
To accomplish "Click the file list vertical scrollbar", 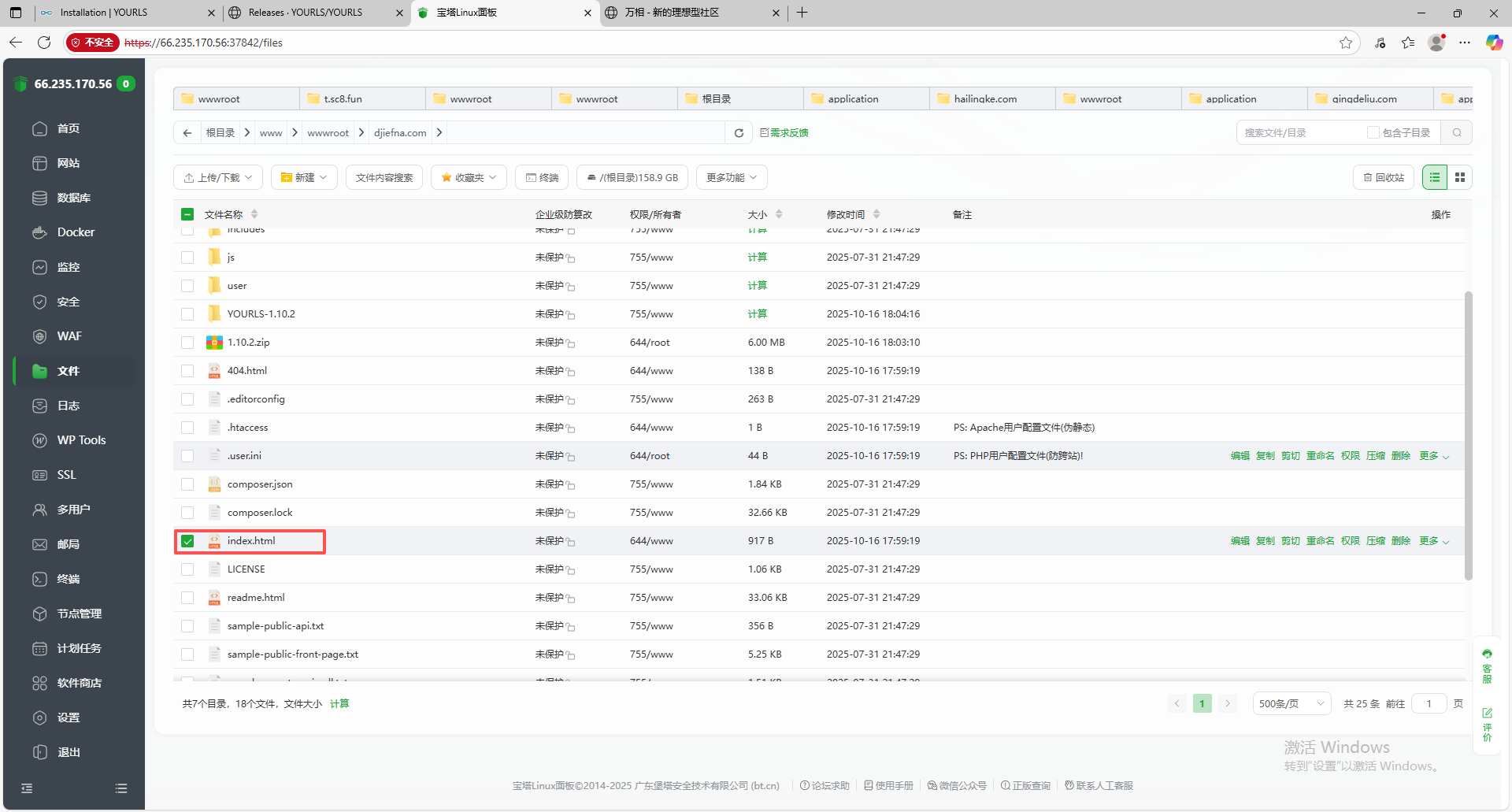I will pos(1468,435).
